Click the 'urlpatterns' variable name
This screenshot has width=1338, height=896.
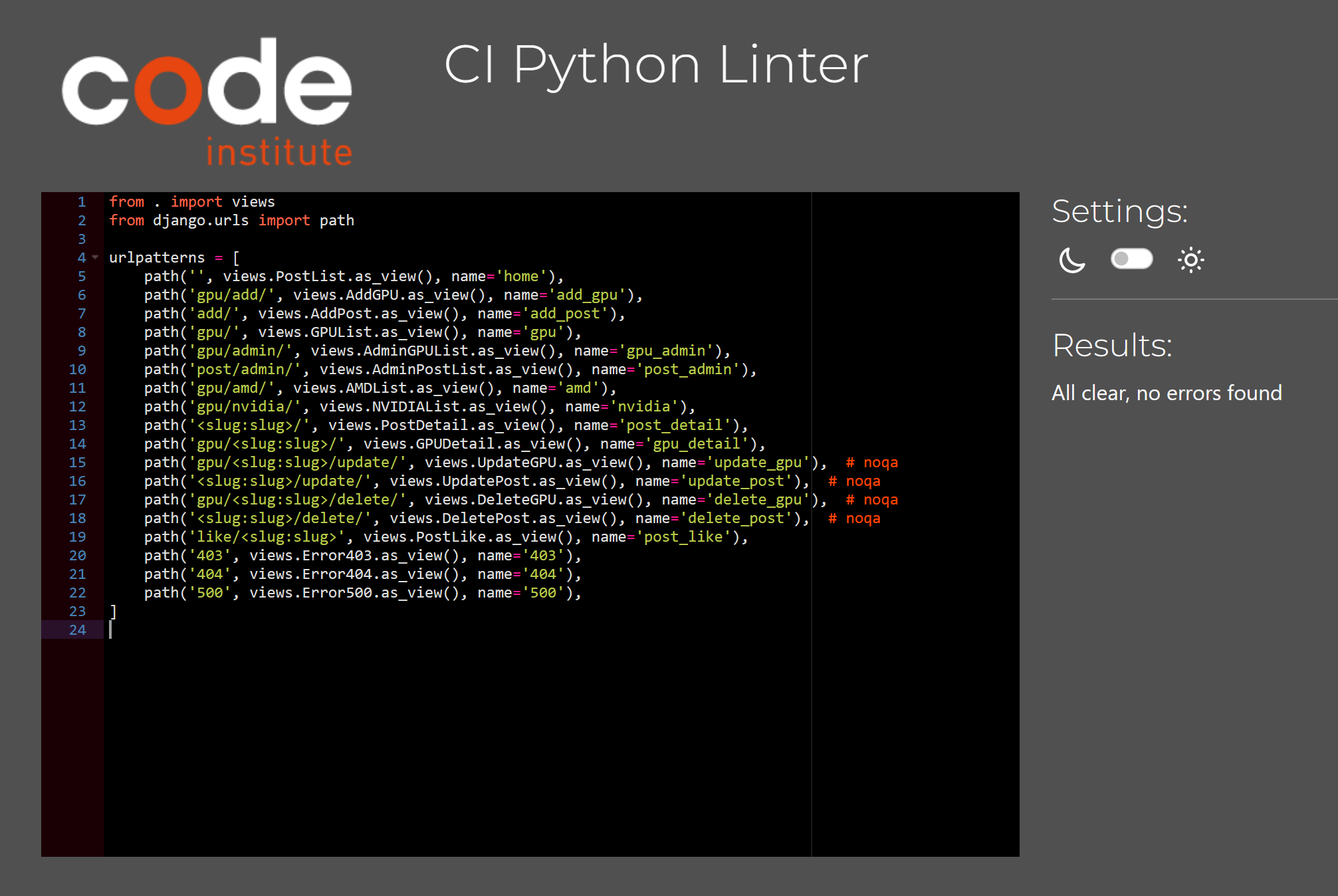click(157, 257)
